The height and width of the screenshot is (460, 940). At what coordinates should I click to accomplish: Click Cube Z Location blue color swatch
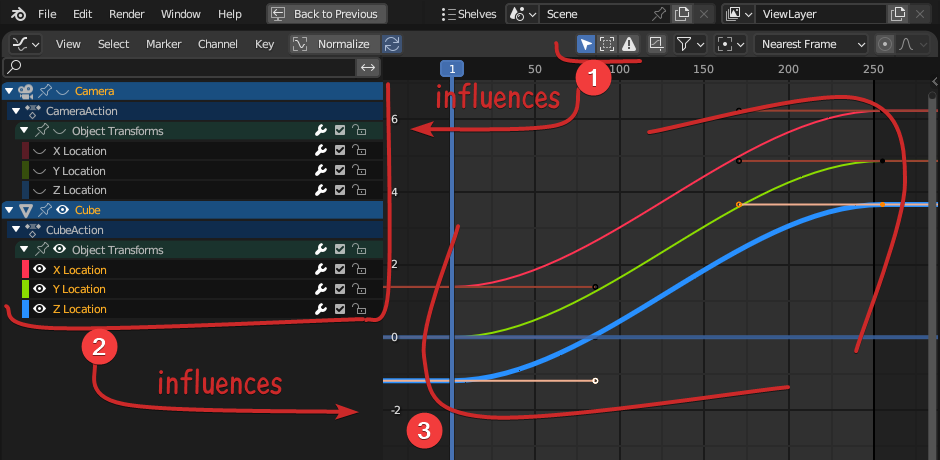(25, 309)
